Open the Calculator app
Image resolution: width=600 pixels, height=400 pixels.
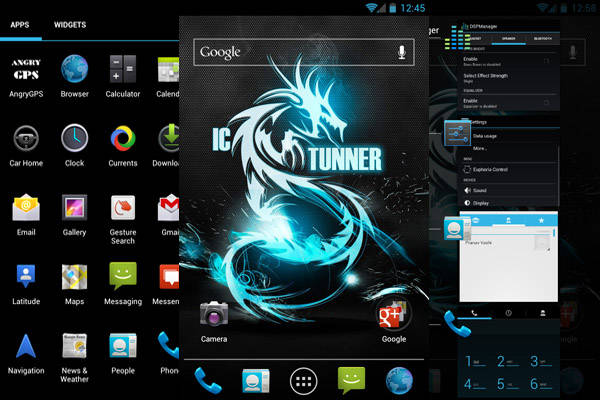pos(123,76)
